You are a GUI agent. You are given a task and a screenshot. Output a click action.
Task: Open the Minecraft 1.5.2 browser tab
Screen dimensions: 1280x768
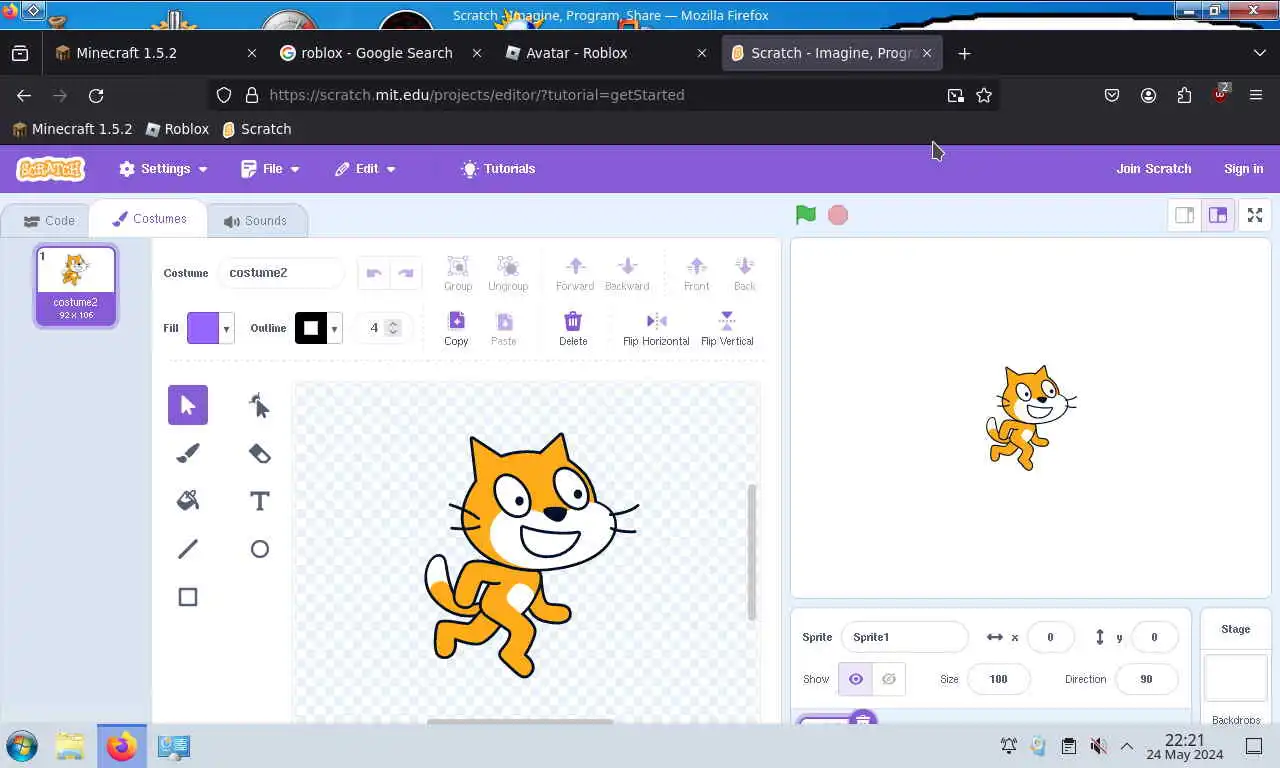pyautogui.click(x=155, y=53)
